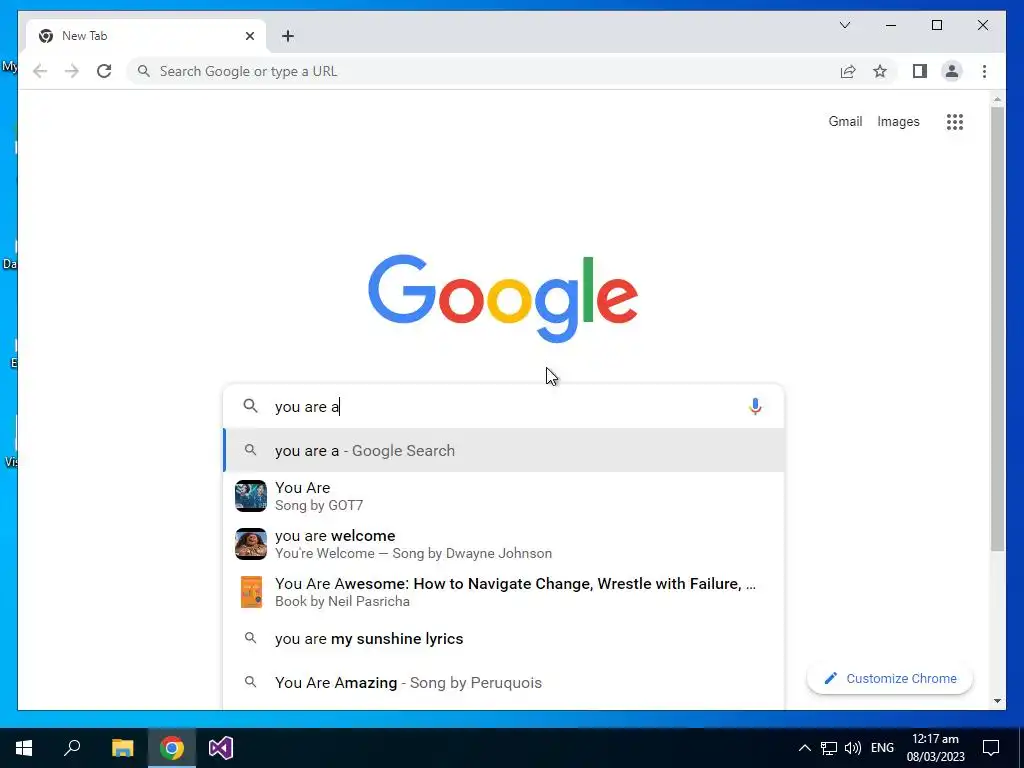Select 'you are a - Google Search' suggestion
This screenshot has height=768, width=1024.
(x=504, y=451)
